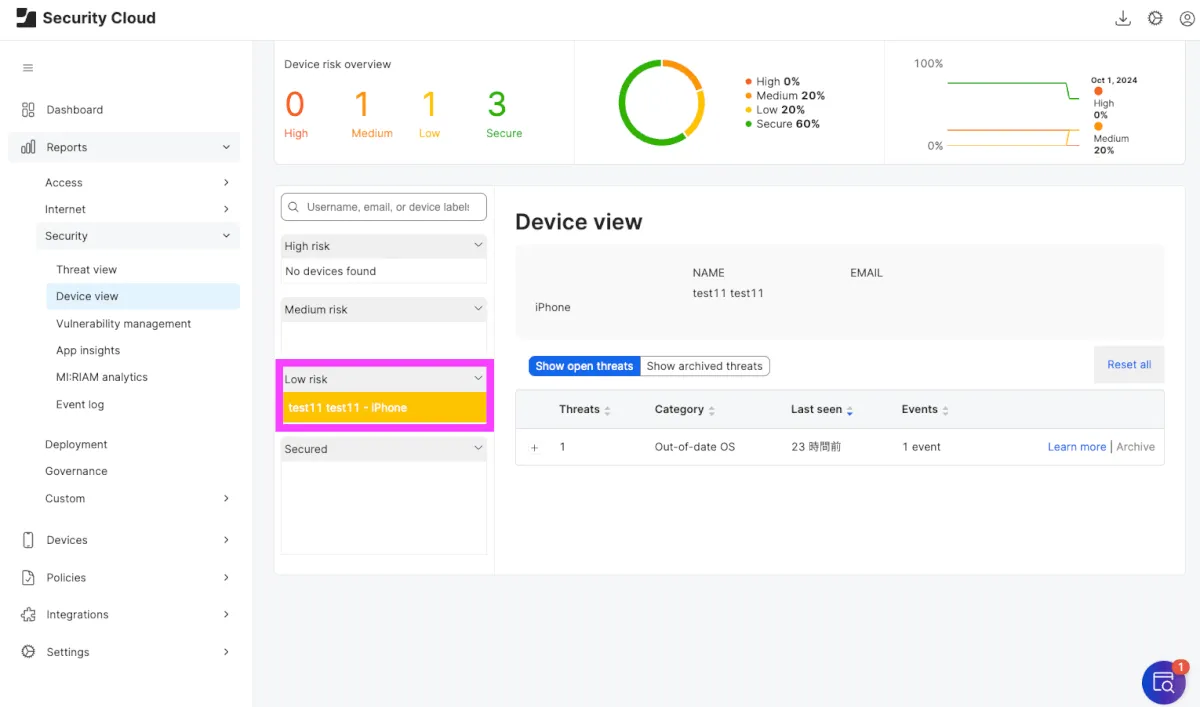Click the Integrations puzzle icon
The width and height of the screenshot is (1200, 707).
pos(28,615)
